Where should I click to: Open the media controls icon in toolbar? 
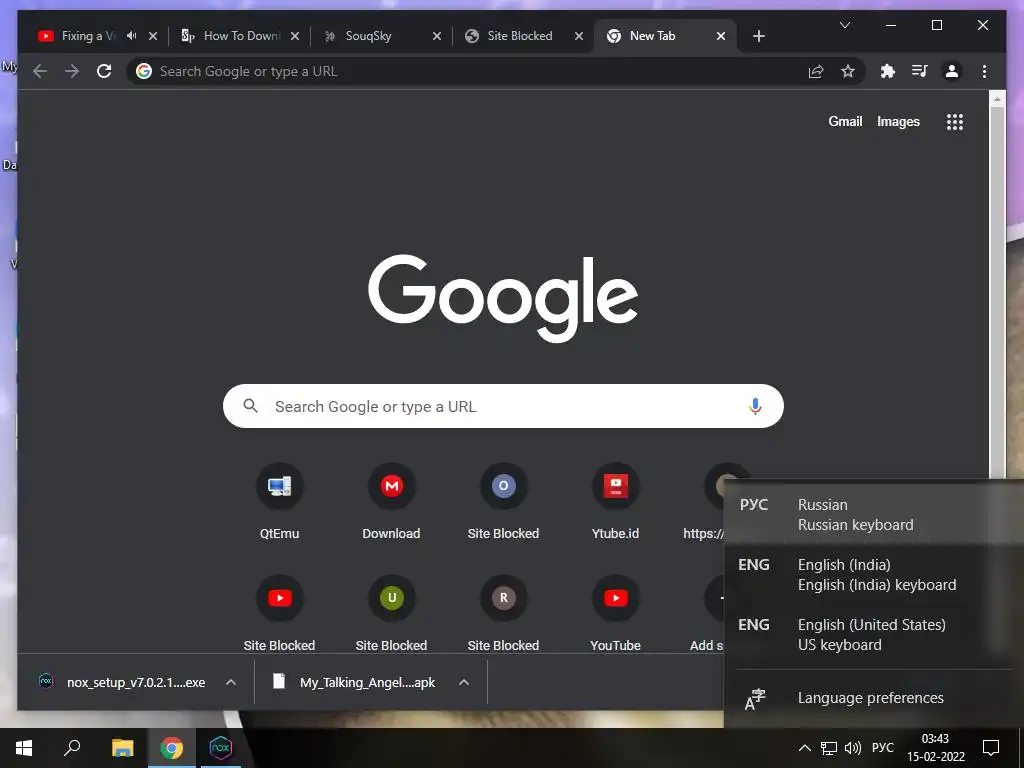tap(920, 71)
